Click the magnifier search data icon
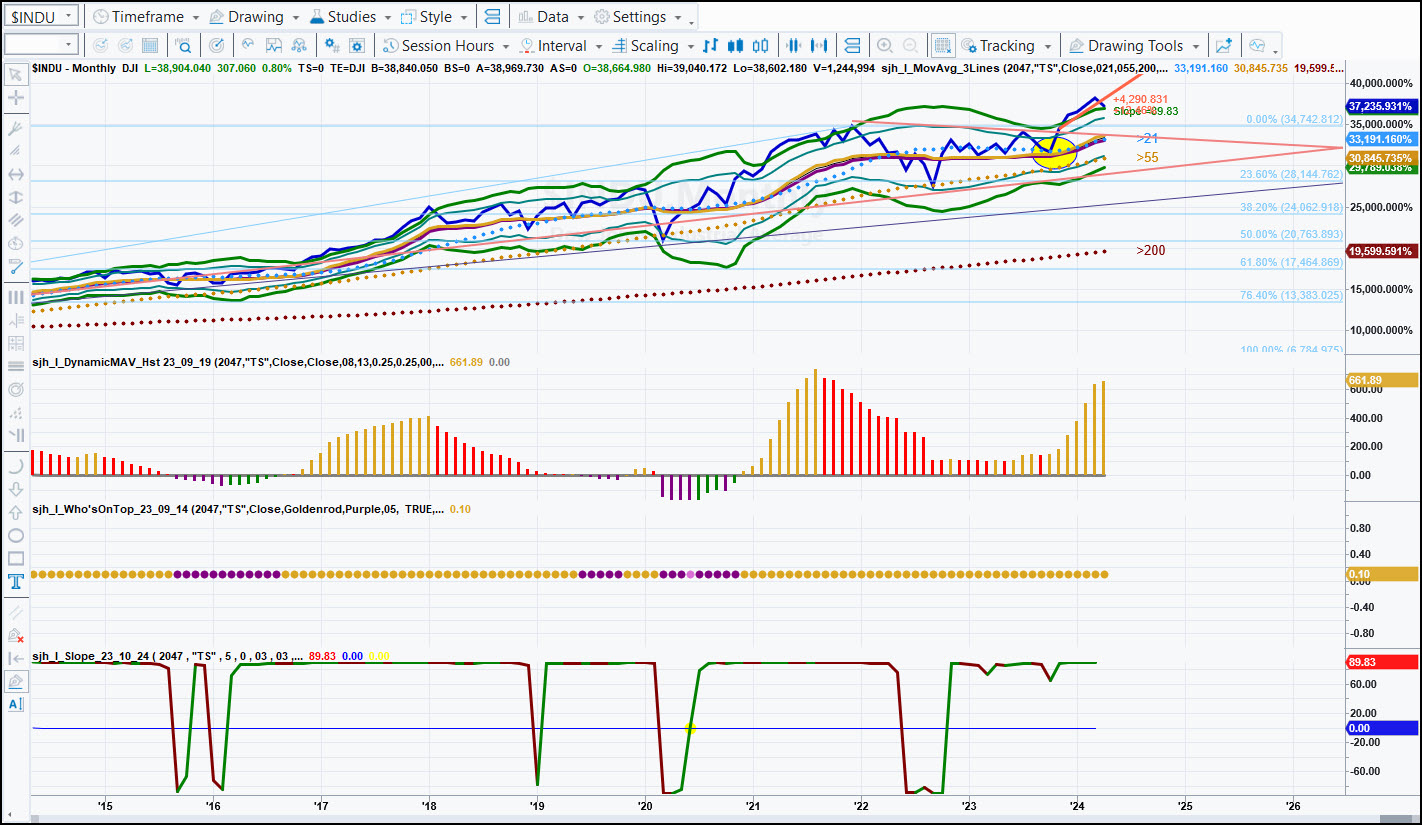Viewport: 1422px width, 825px height. click(184, 45)
